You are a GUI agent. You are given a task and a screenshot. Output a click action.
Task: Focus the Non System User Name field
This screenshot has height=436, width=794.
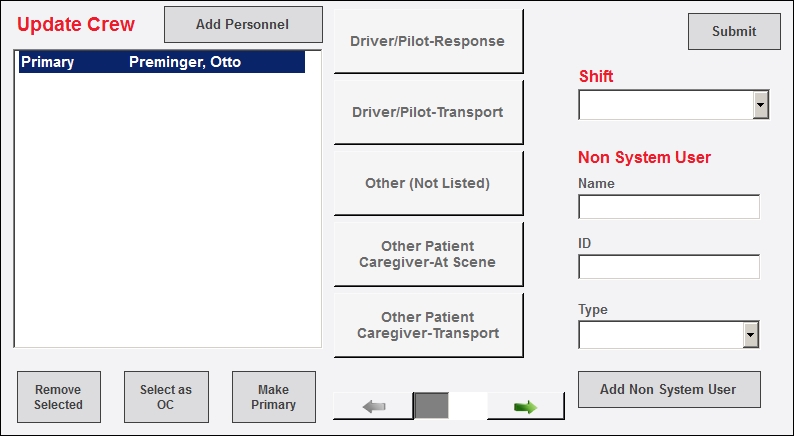tap(669, 207)
